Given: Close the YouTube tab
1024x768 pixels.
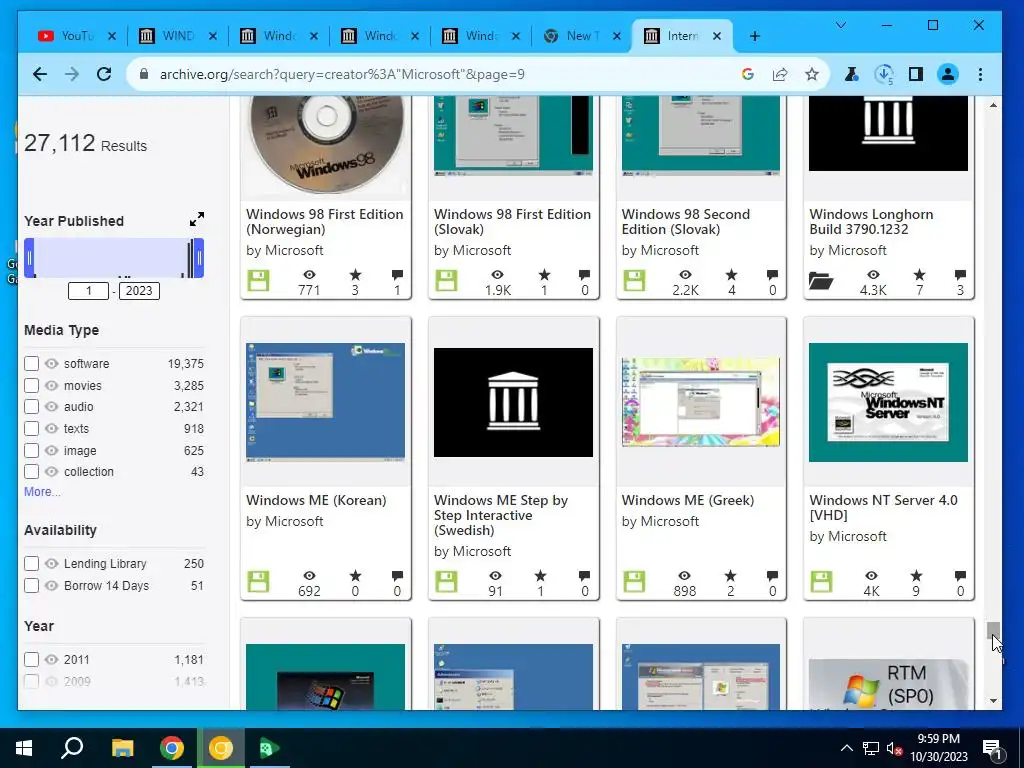Looking at the screenshot, I should point(112,36).
